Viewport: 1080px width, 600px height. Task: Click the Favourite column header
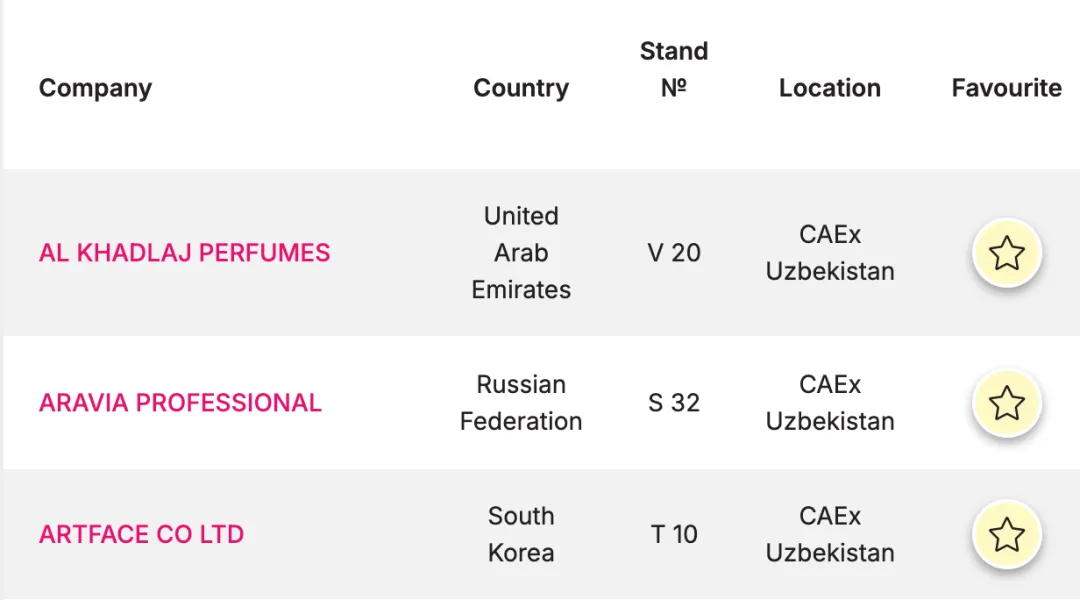click(x=1006, y=88)
